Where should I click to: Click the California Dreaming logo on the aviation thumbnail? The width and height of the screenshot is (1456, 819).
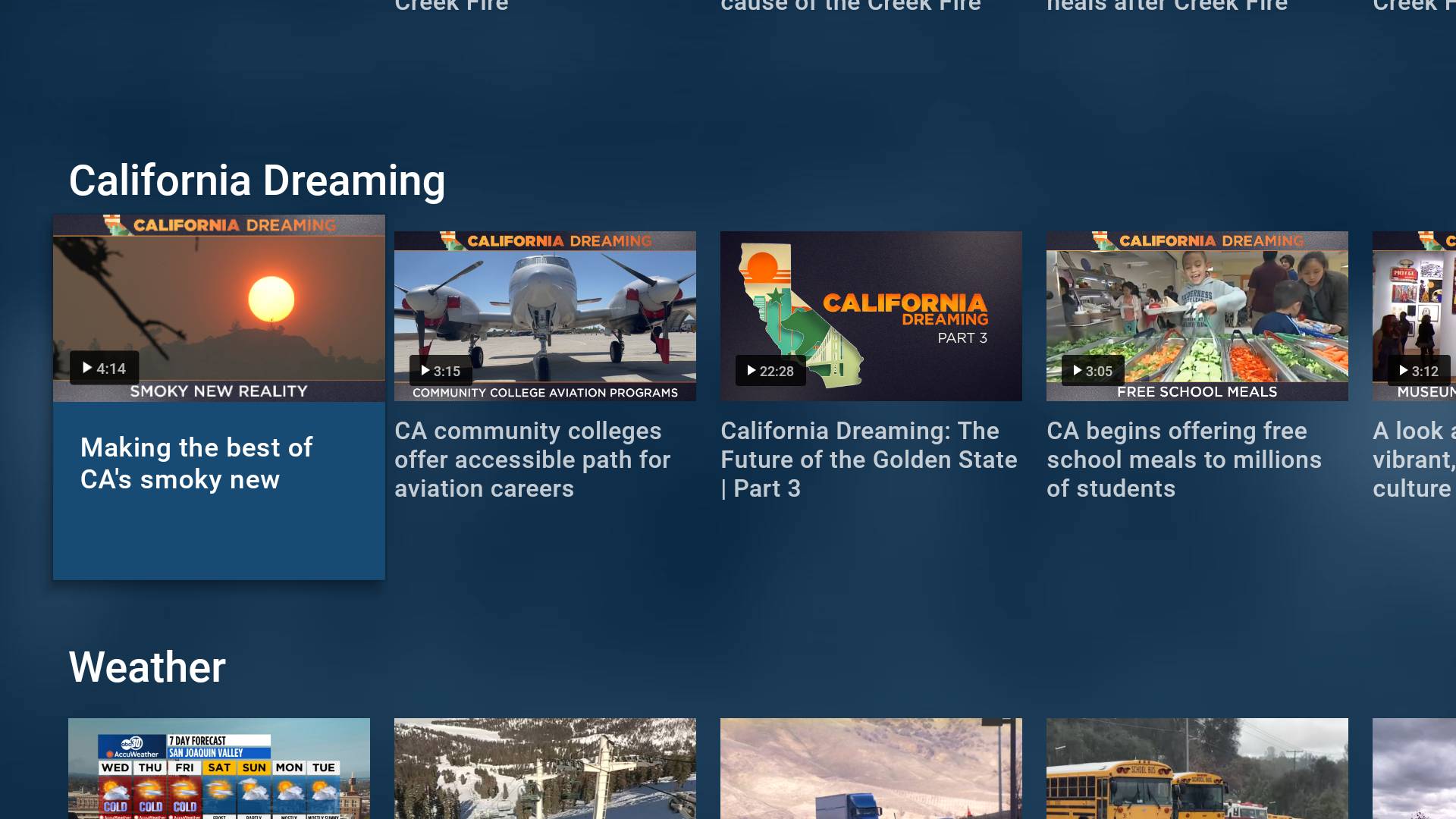544,241
